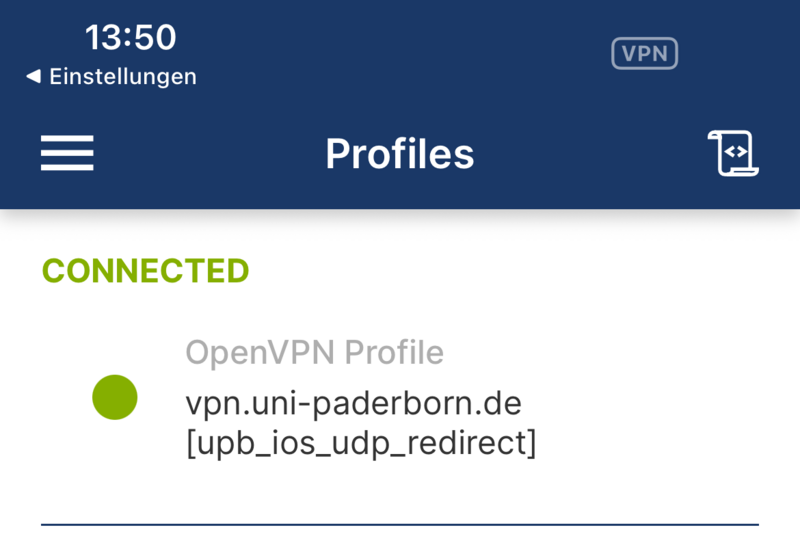Viewport: 800px width, 560px height.
Task: Tap the green connection status dot
Action: [x=115, y=397]
